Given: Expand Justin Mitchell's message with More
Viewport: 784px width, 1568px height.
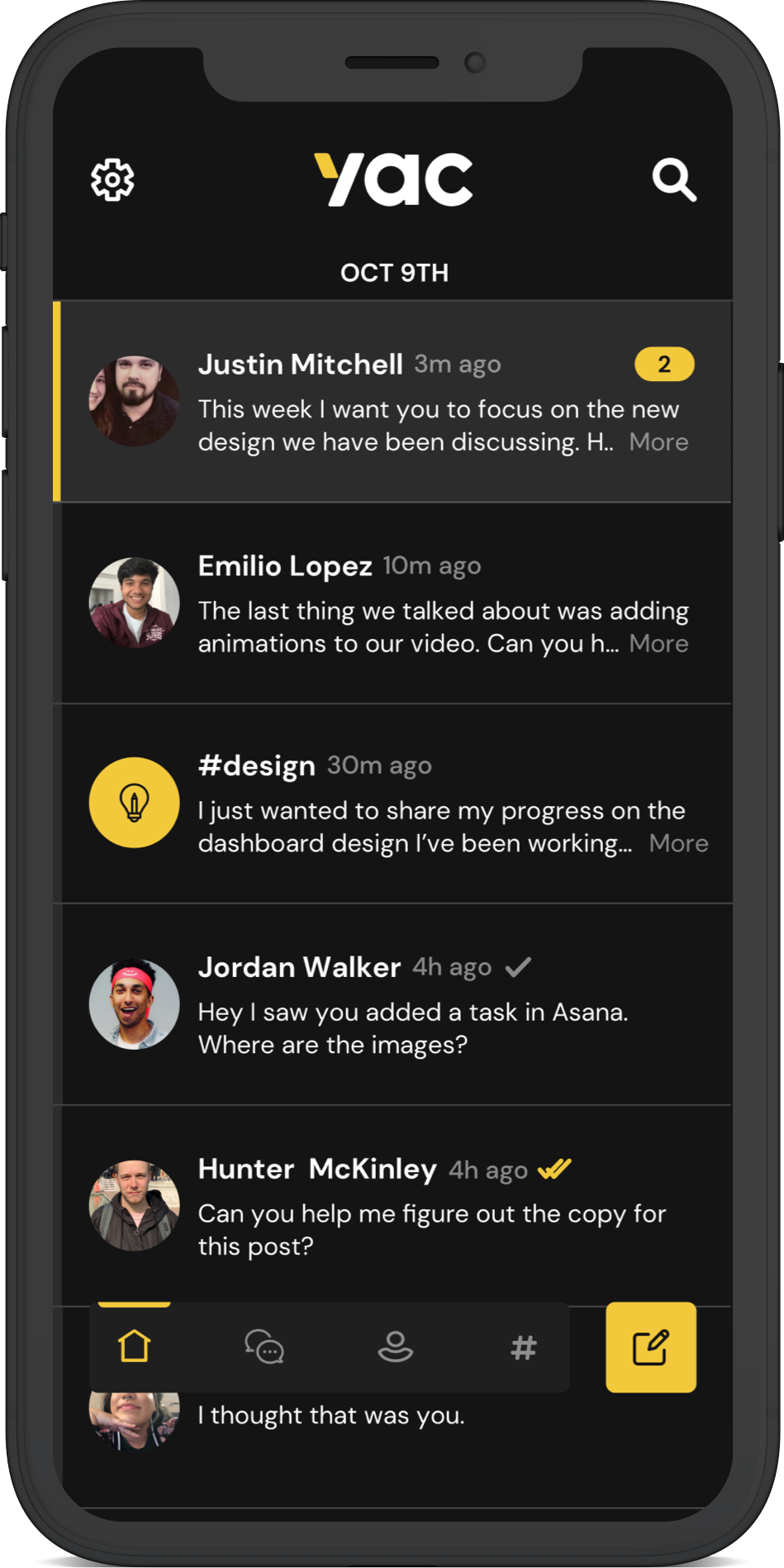Looking at the screenshot, I should (x=658, y=442).
